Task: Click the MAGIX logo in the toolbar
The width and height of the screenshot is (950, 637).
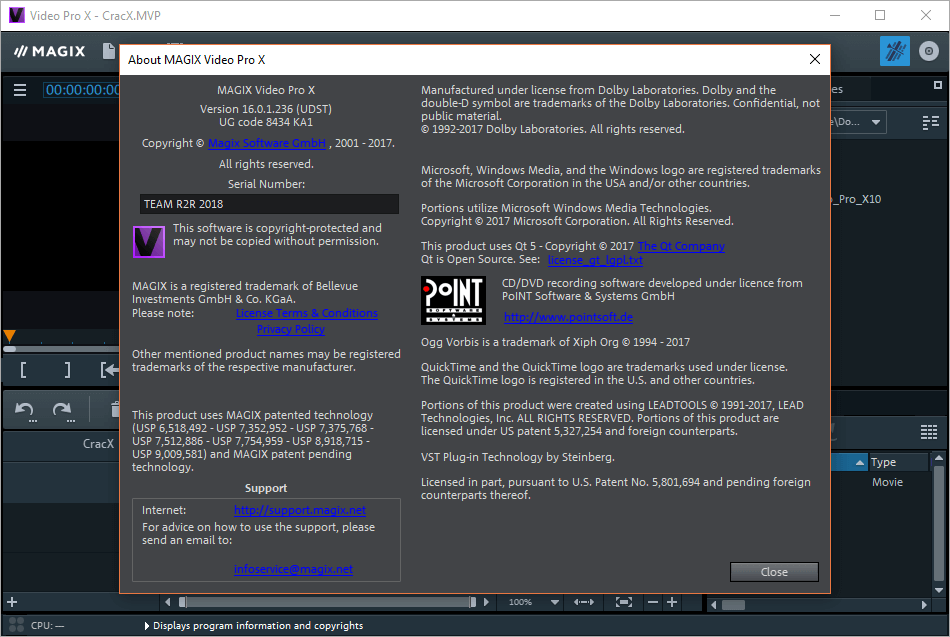Action: (50, 52)
